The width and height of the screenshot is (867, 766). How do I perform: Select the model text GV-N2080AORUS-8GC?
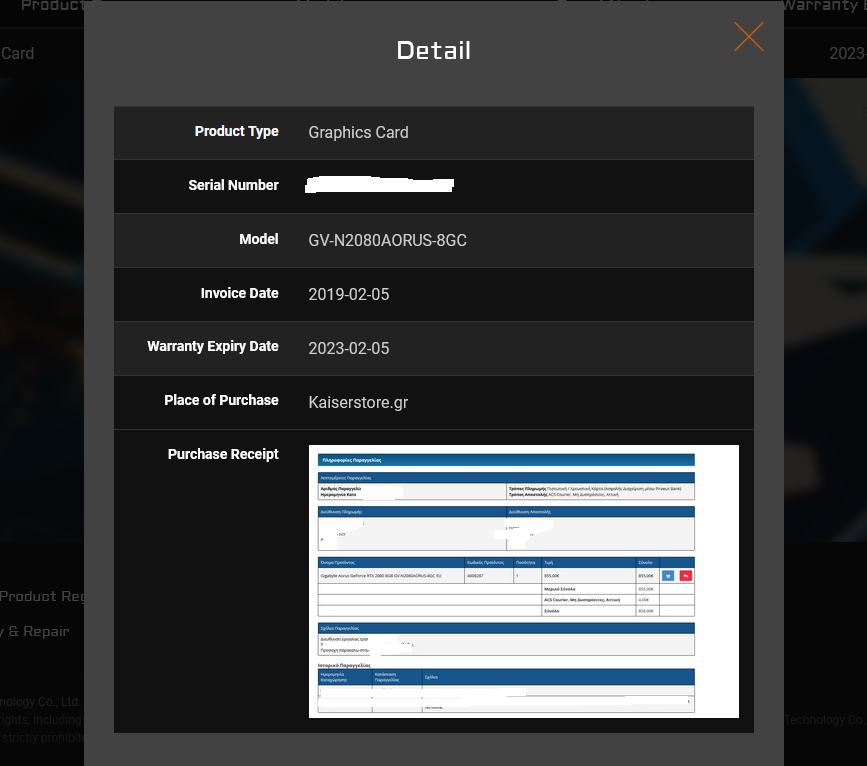388,241
